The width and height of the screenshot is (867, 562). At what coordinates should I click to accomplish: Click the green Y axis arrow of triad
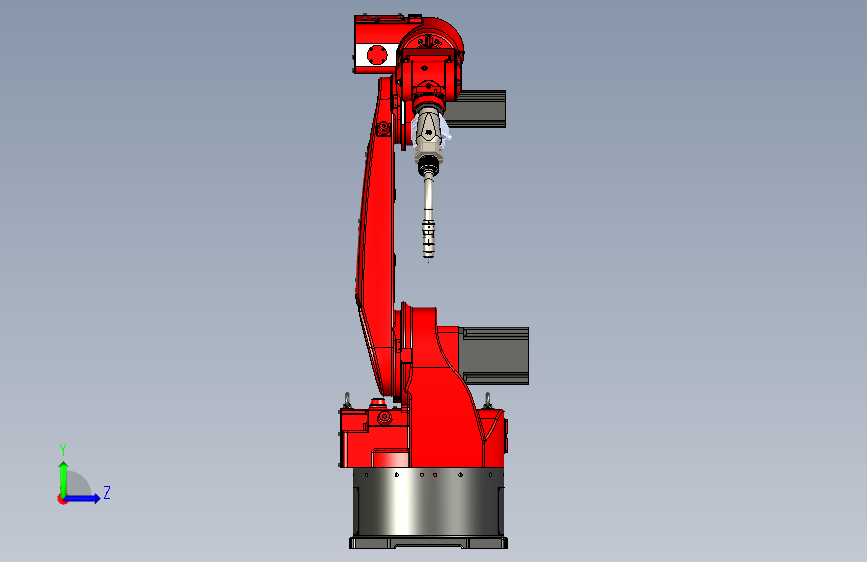coord(64,479)
